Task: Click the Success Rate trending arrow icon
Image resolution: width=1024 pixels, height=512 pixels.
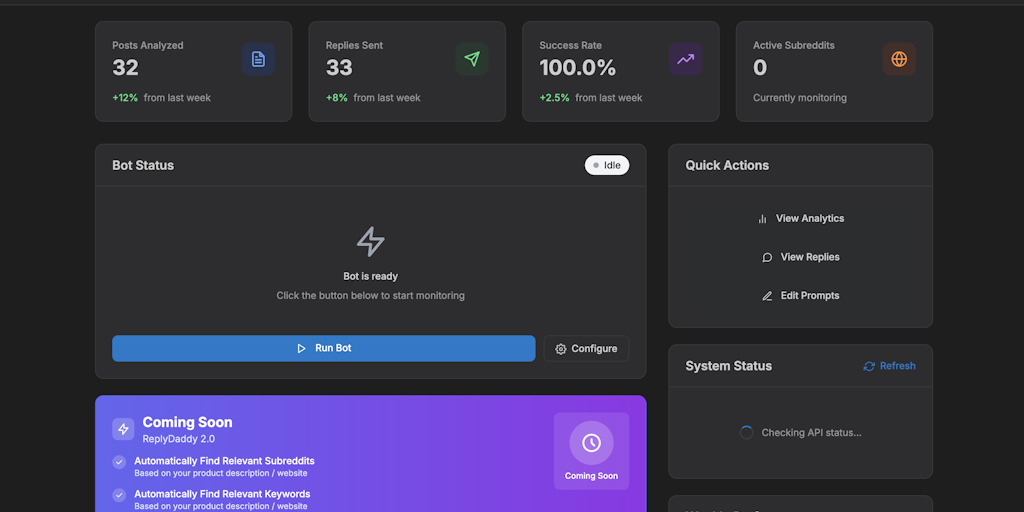Action: pyautogui.click(x=685, y=59)
